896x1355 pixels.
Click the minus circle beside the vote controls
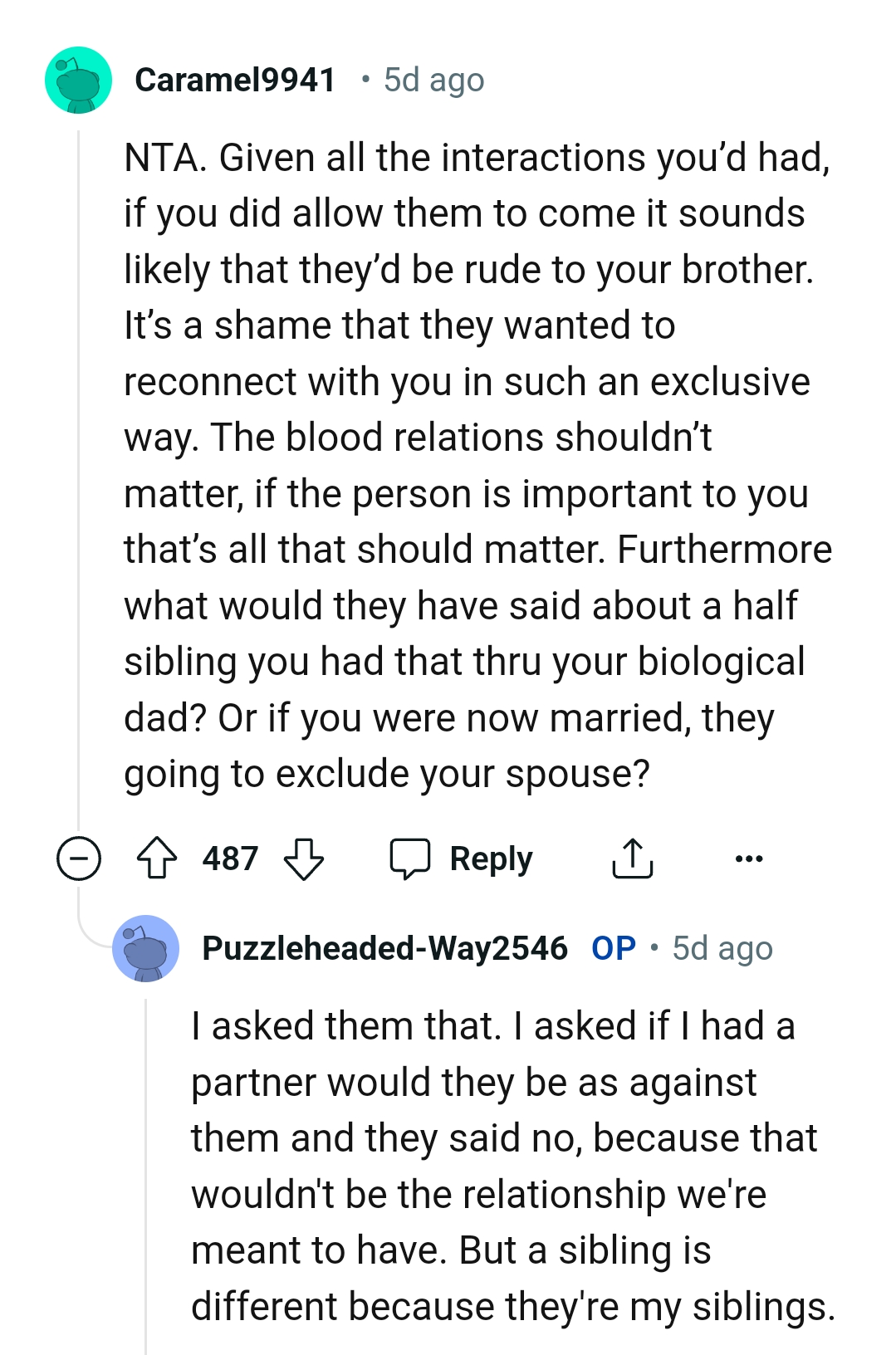pos(79,858)
